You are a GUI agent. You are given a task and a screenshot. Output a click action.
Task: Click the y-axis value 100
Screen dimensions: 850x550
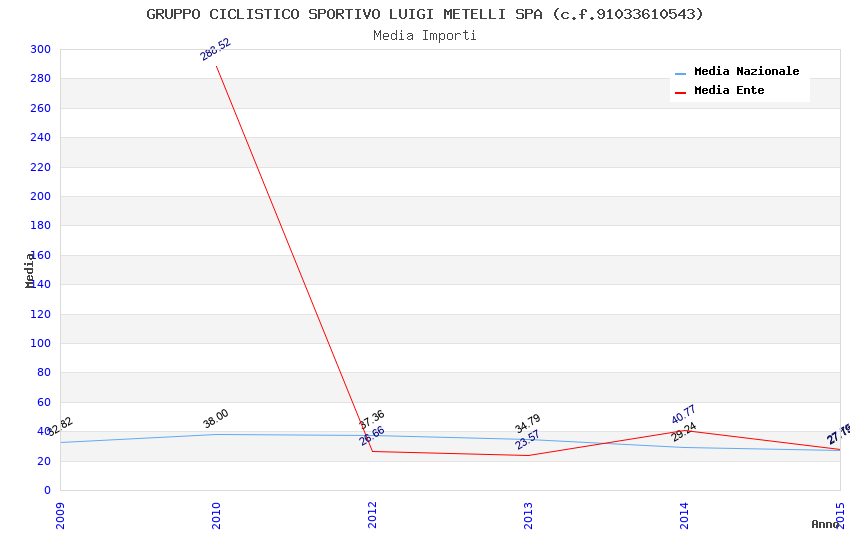(41, 344)
